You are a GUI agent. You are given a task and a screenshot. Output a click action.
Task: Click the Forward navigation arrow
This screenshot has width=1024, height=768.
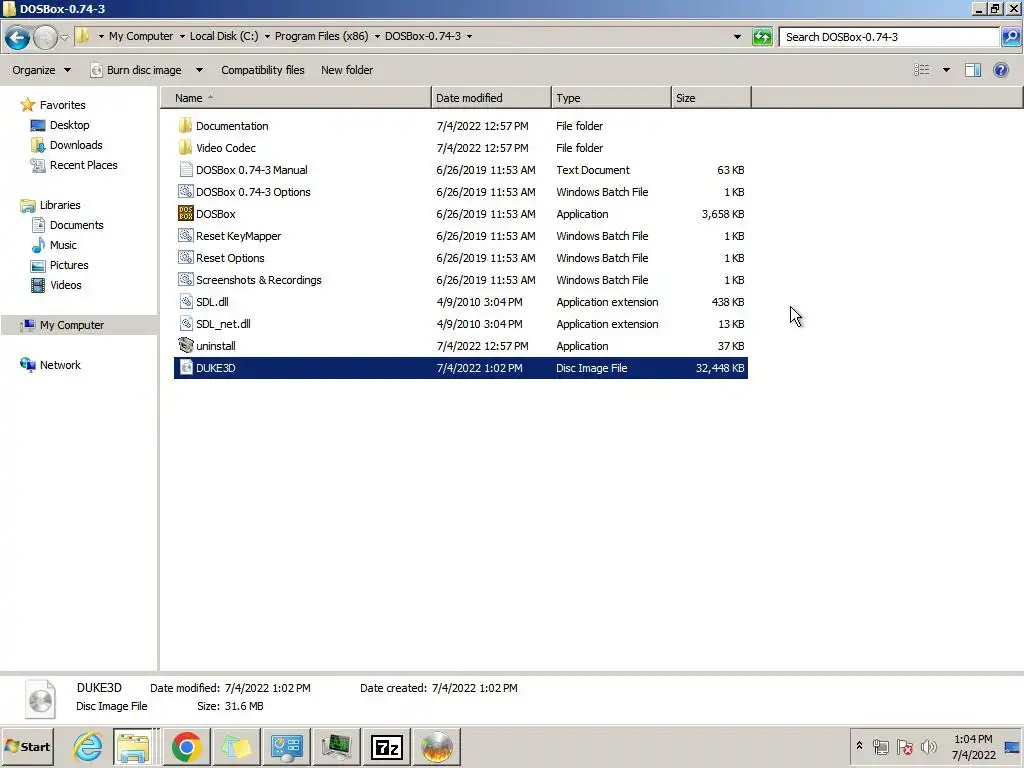[45, 37]
